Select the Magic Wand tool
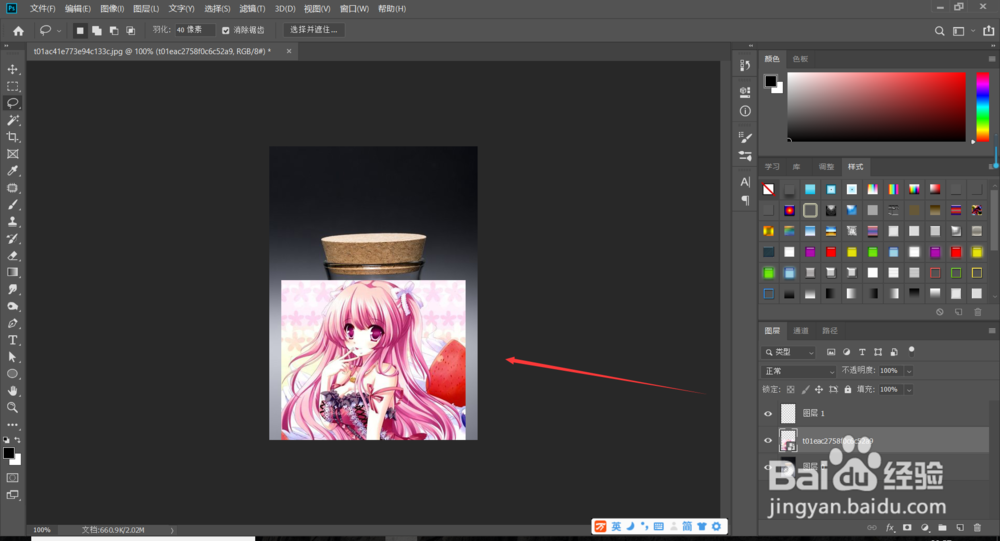 pos(12,120)
